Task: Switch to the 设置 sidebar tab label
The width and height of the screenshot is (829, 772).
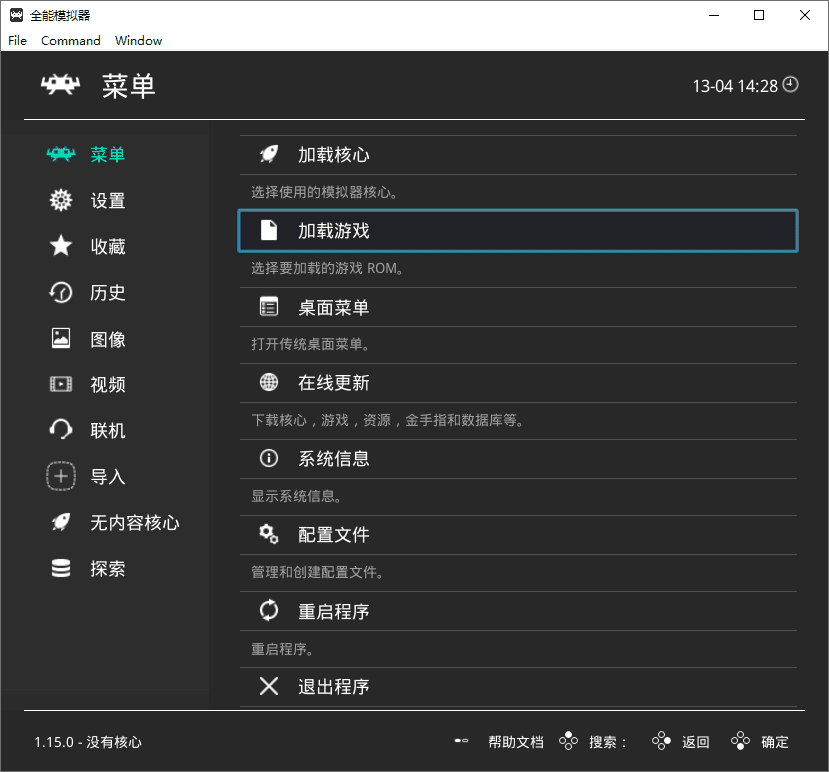Action: coord(108,200)
